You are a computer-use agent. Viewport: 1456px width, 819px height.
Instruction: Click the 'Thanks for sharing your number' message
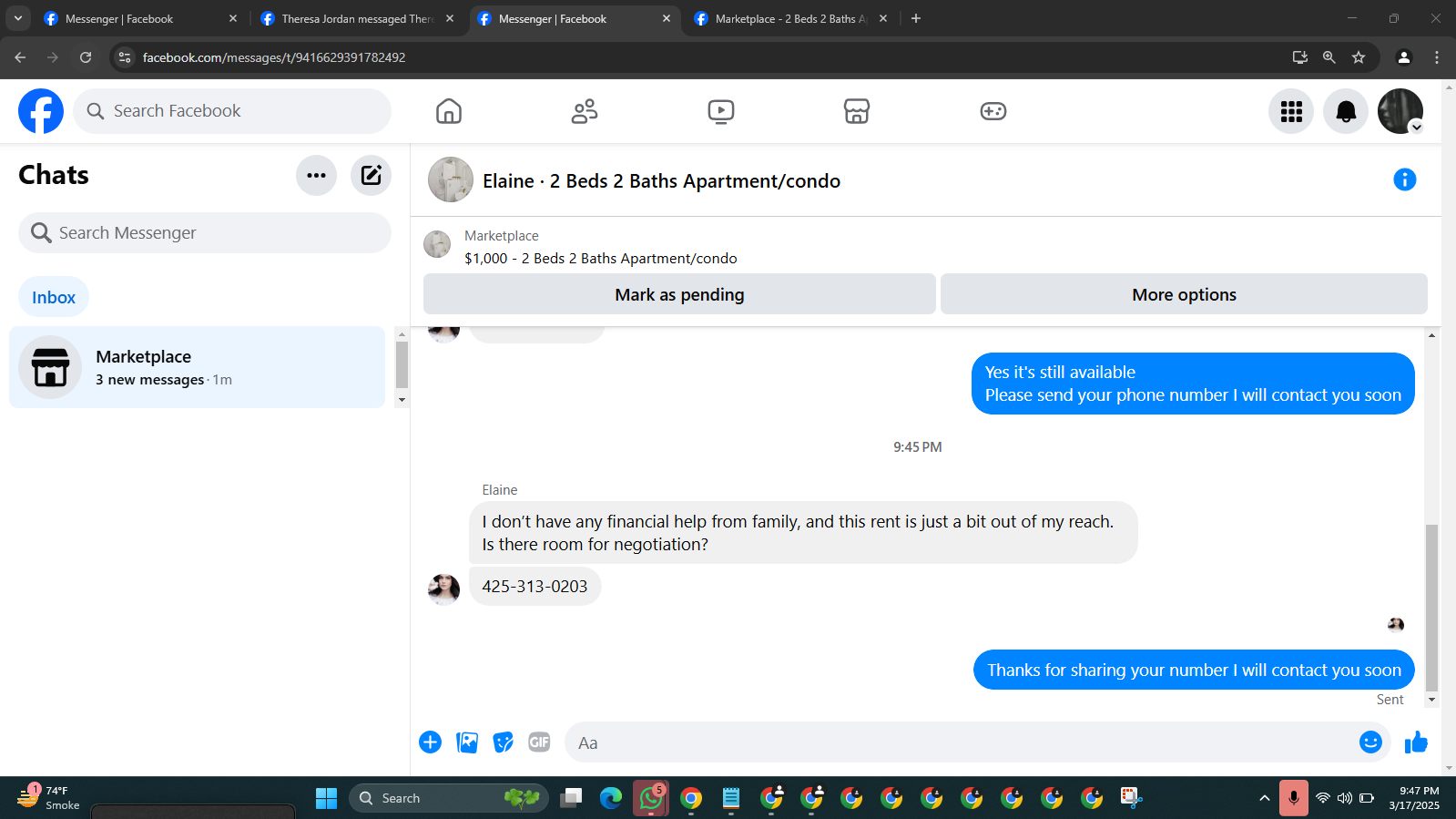pos(1194,670)
